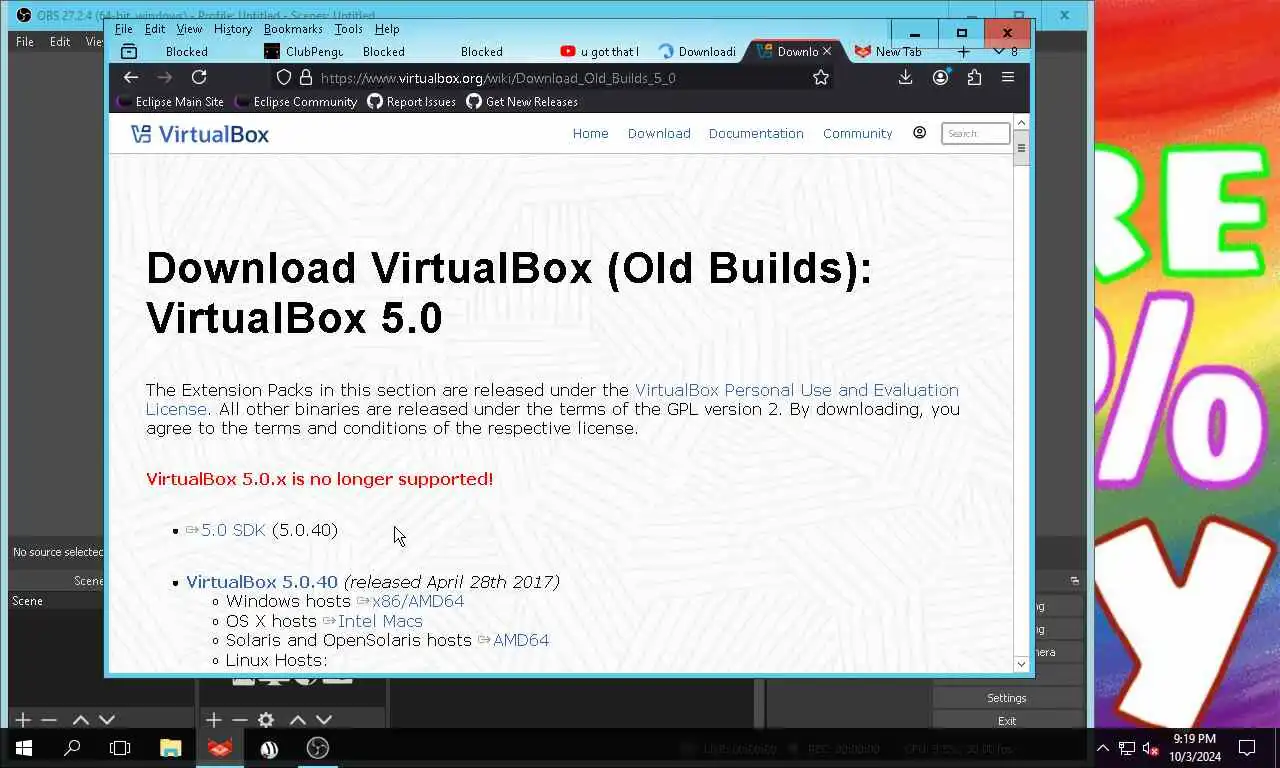Switch to the New Tab tab
The width and height of the screenshot is (1280, 768).
(x=888, y=51)
